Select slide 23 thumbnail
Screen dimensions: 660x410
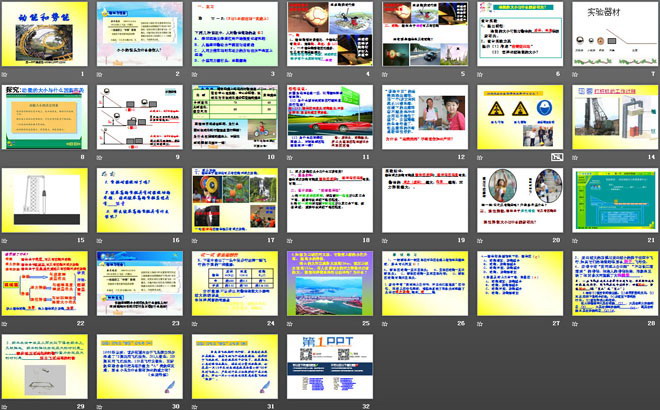pos(140,283)
